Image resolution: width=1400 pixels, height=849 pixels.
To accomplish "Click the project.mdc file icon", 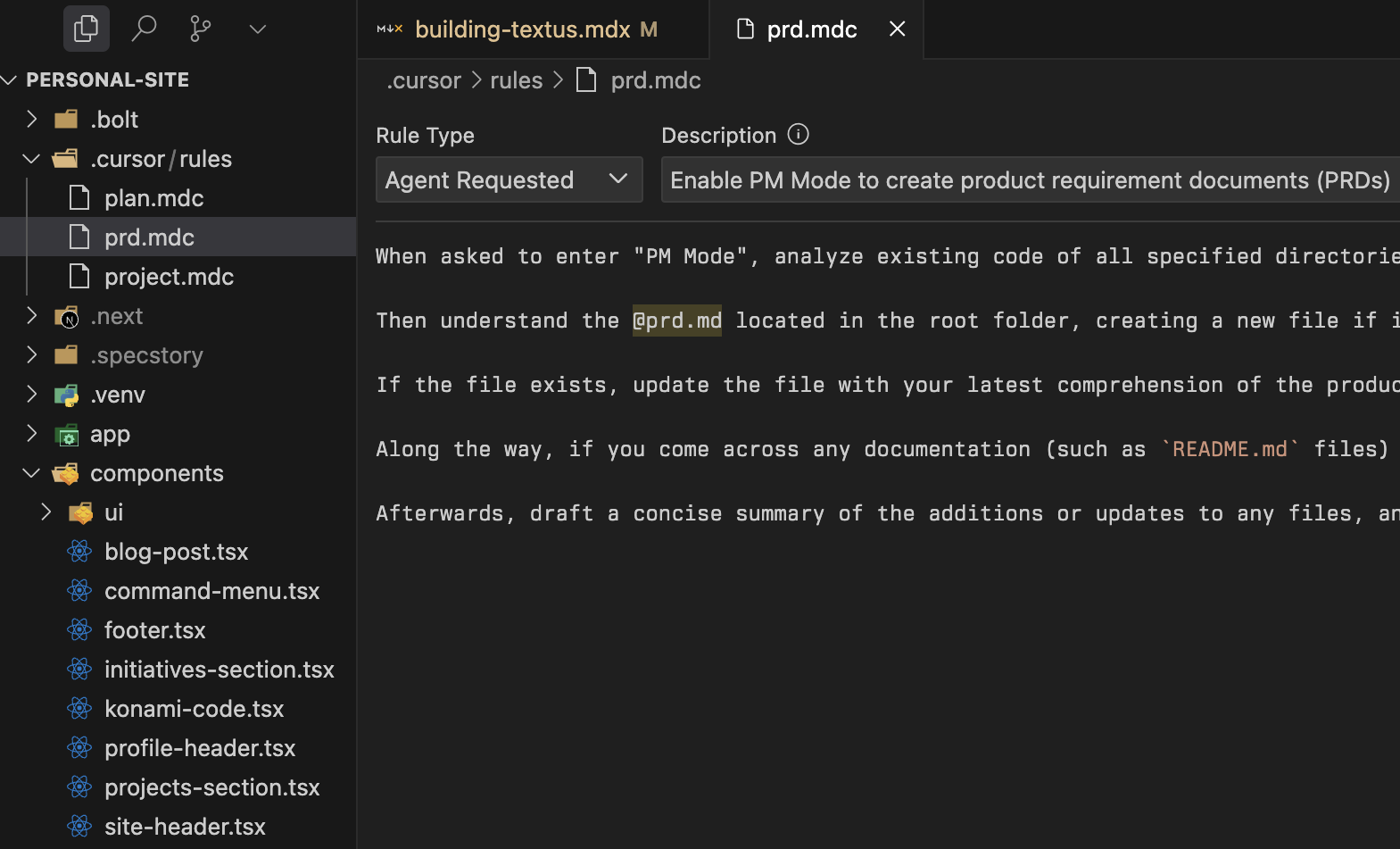I will 79,276.
